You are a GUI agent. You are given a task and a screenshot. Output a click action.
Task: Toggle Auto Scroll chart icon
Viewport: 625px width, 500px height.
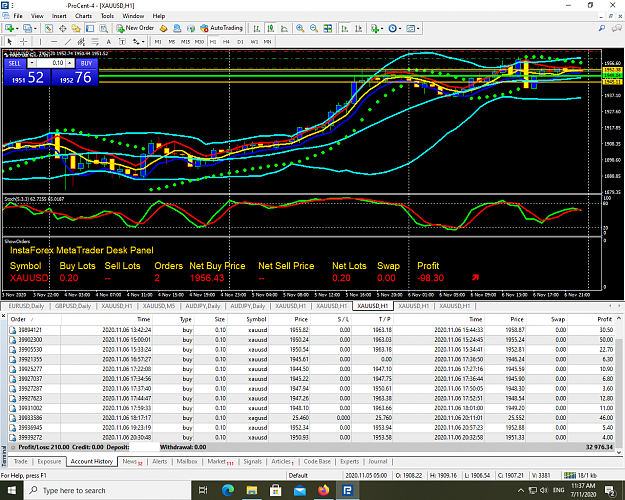[345, 28]
